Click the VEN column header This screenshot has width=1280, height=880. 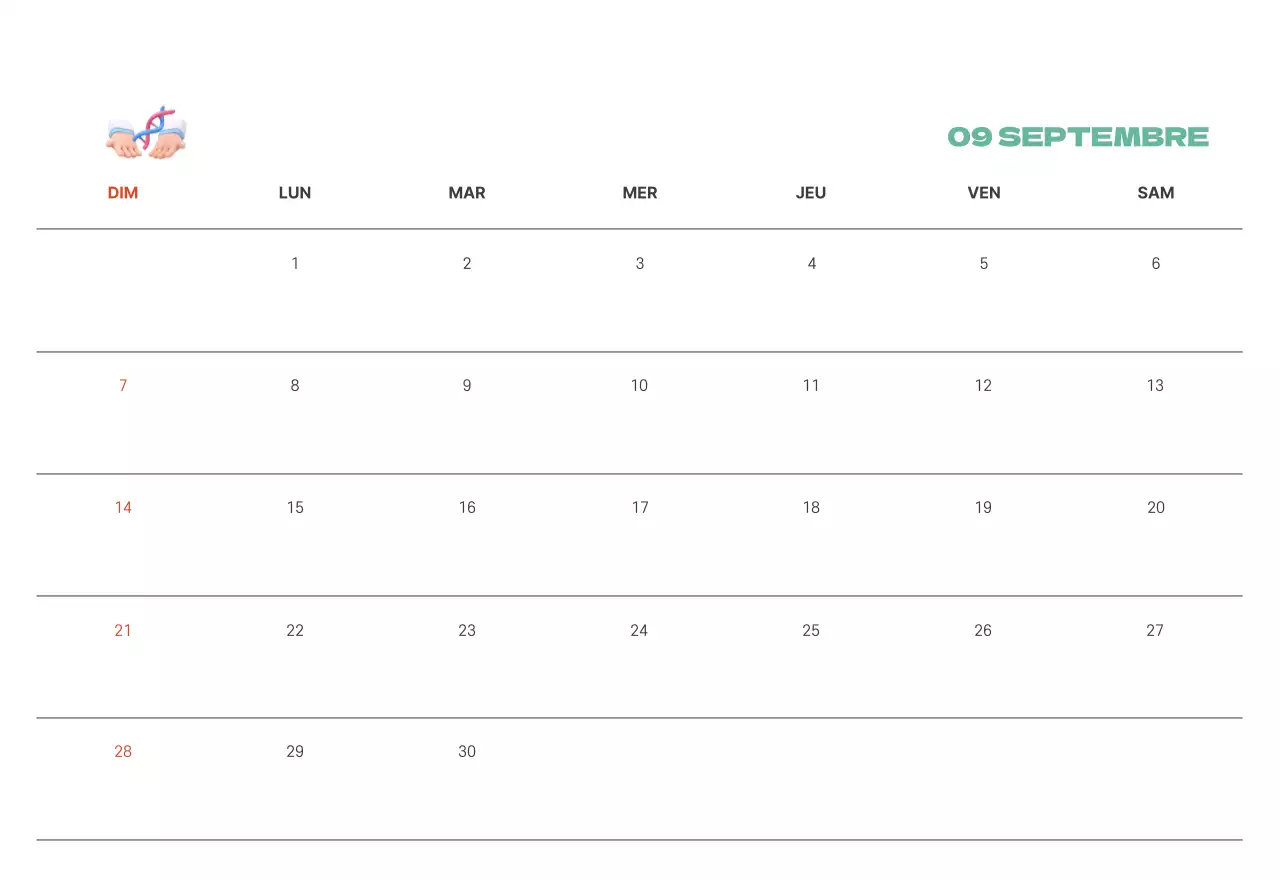pos(984,193)
